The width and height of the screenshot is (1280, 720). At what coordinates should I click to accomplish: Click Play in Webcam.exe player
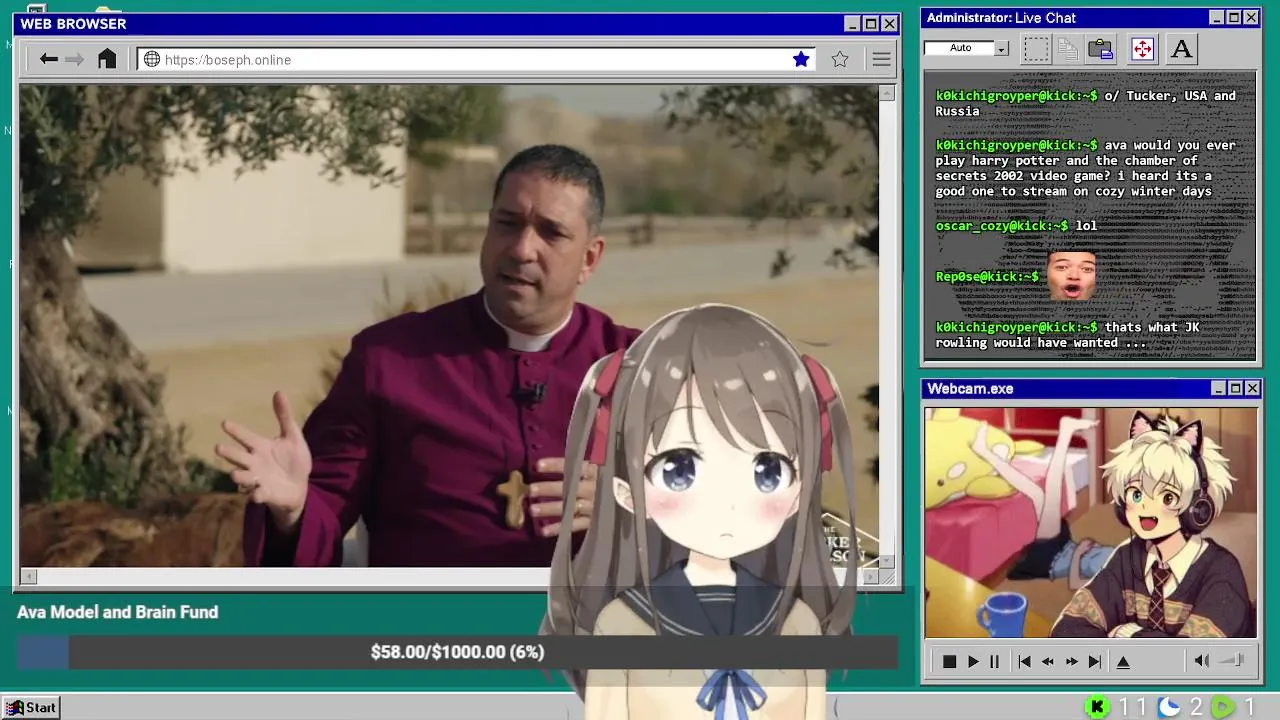(973, 662)
